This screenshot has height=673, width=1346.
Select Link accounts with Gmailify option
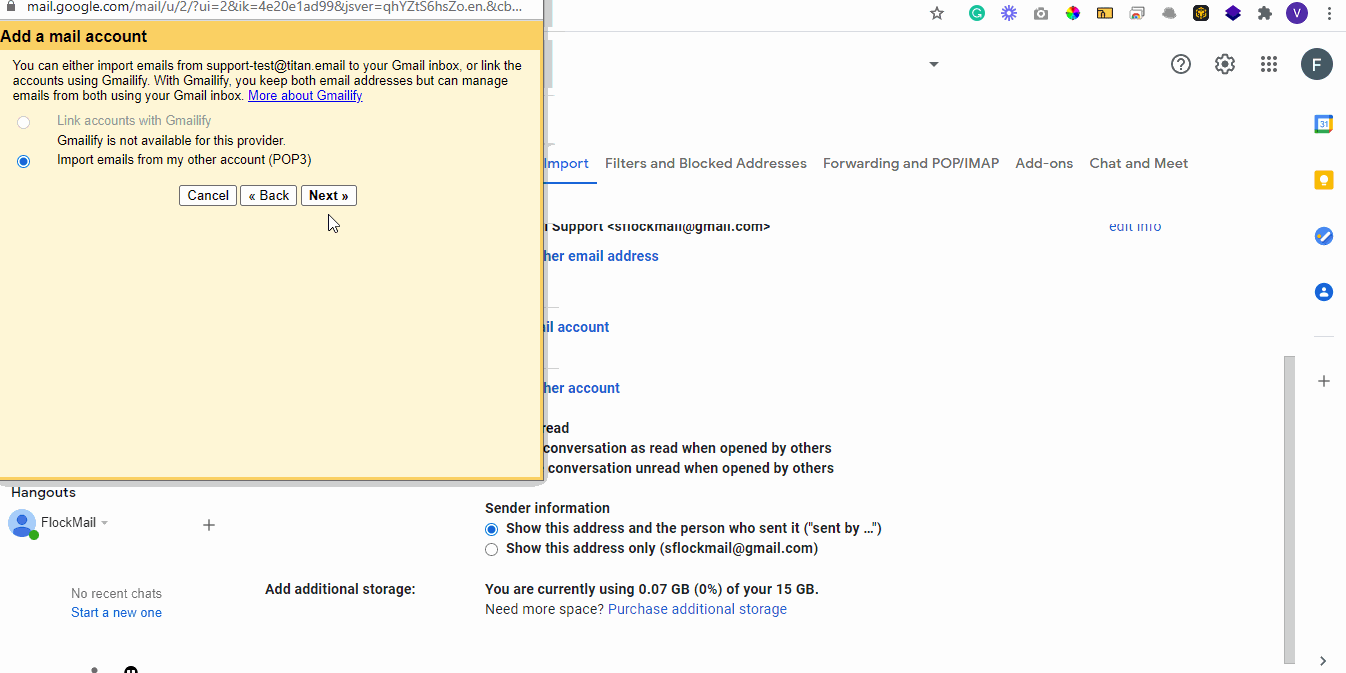coord(24,122)
